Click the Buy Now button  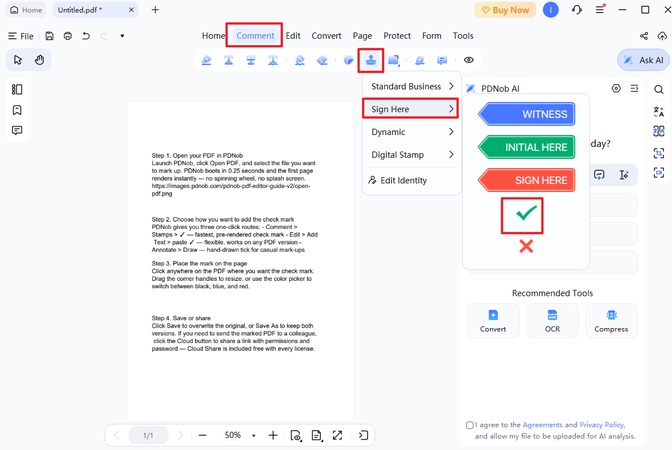pos(505,10)
